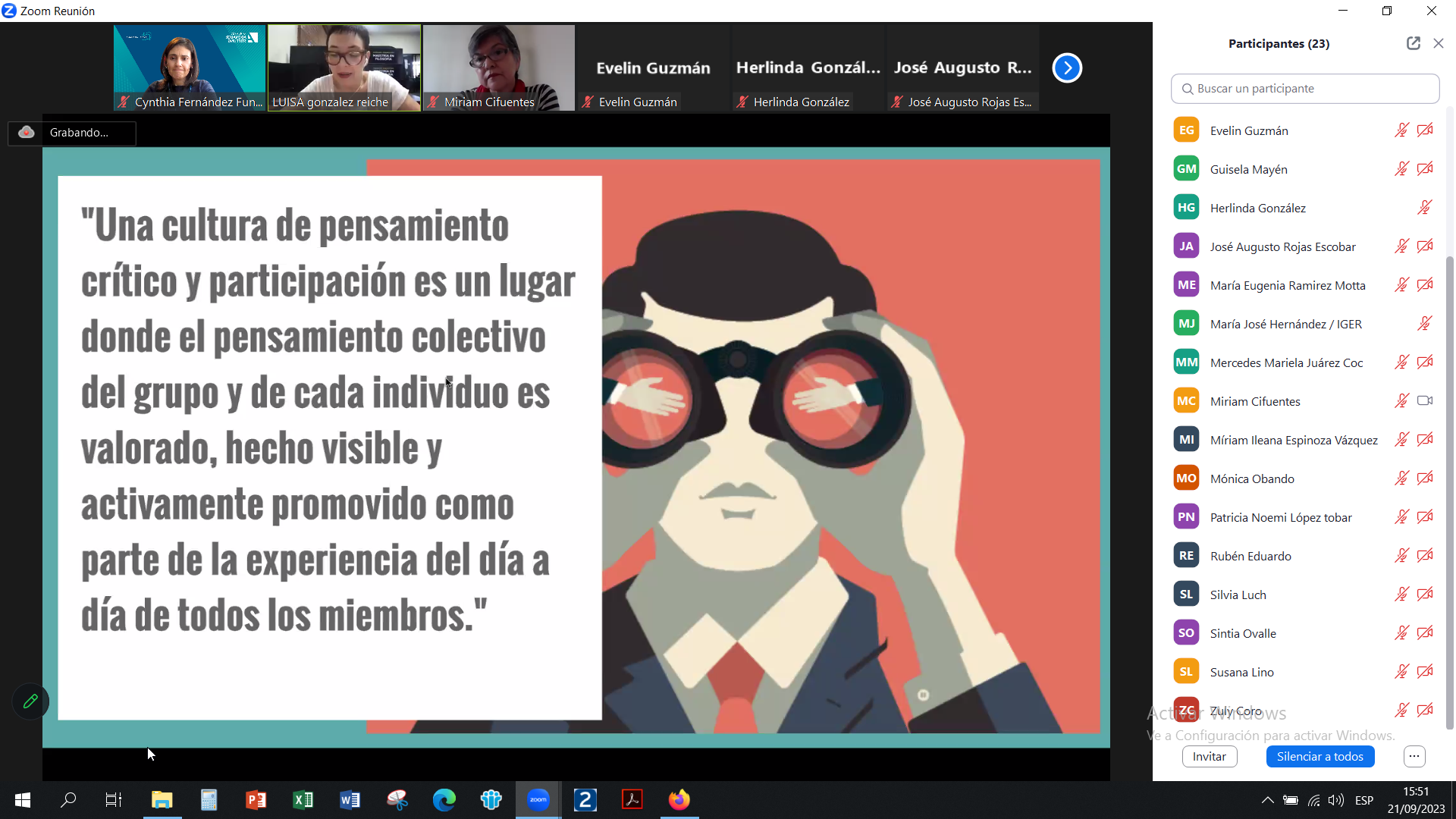Click the Invitar button
The height and width of the screenshot is (819, 1456).
click(x=1209, y=756)
